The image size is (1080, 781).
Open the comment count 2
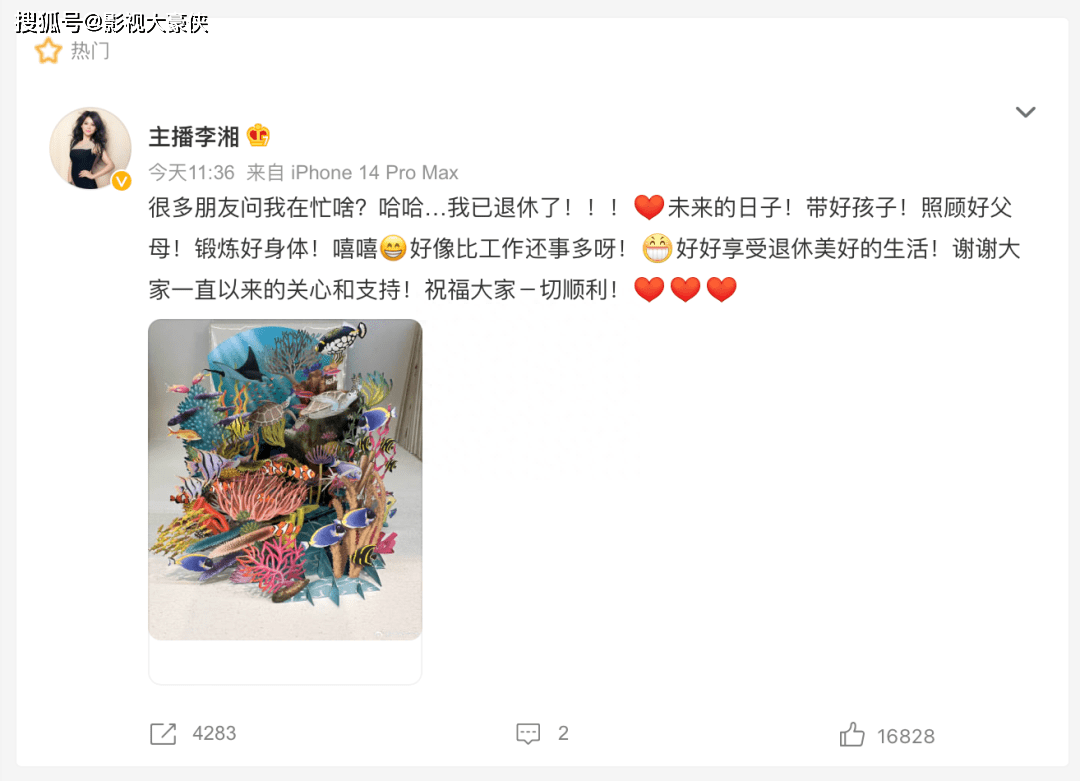[x=563, y=733]
